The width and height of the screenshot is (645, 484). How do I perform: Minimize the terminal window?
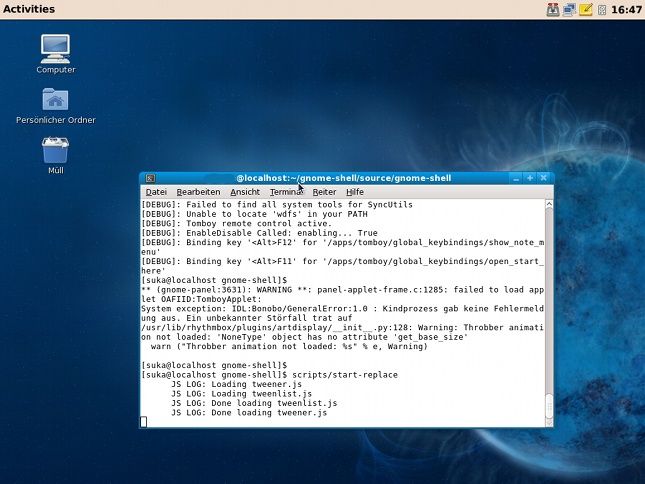[516, 178]
